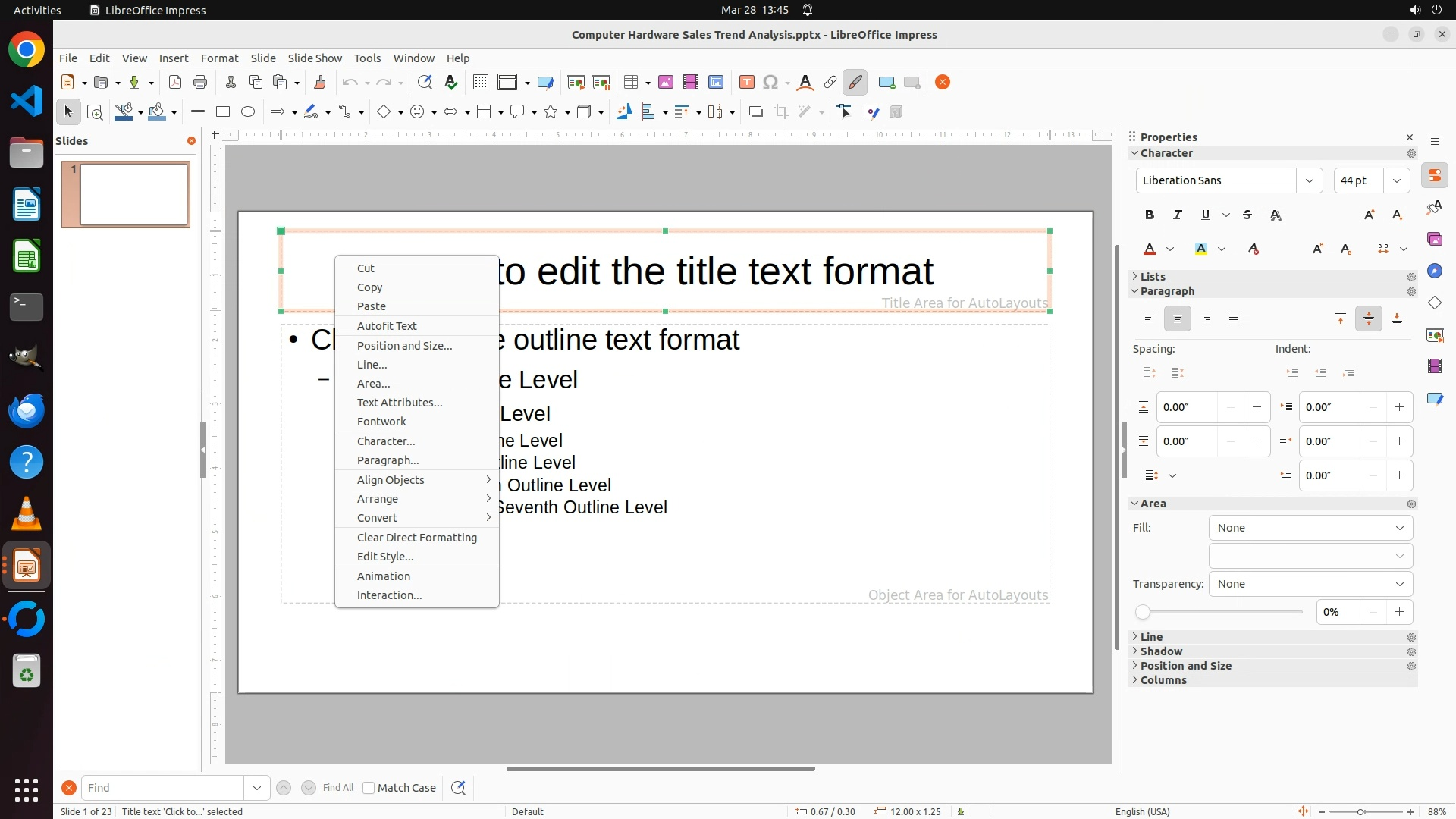Choose Position and Size from context menu
The height and width of the screenshot is (819, 1456).
tap(404, 346)
